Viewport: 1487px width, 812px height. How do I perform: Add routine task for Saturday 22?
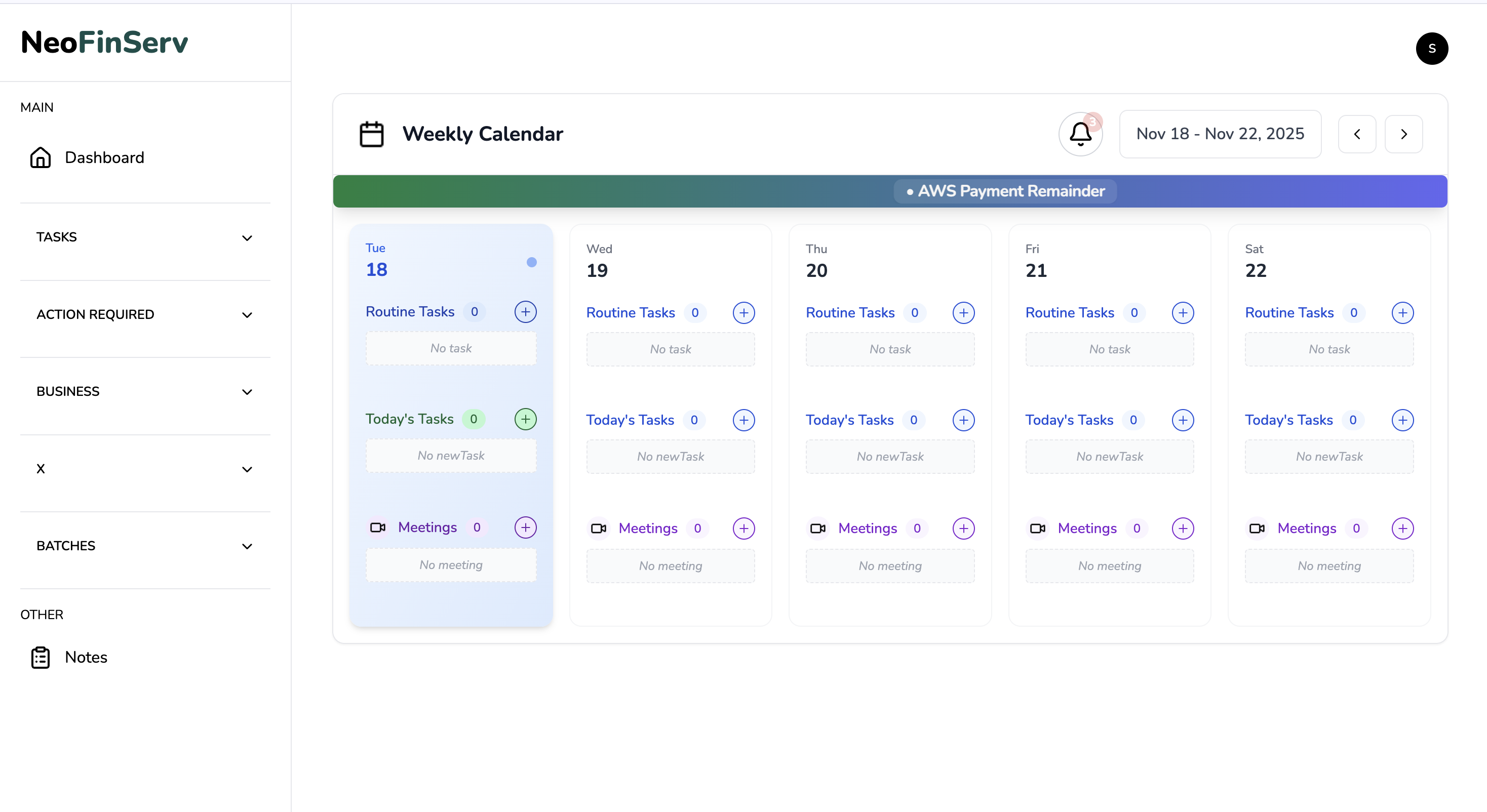click(x=1402, y=313)
